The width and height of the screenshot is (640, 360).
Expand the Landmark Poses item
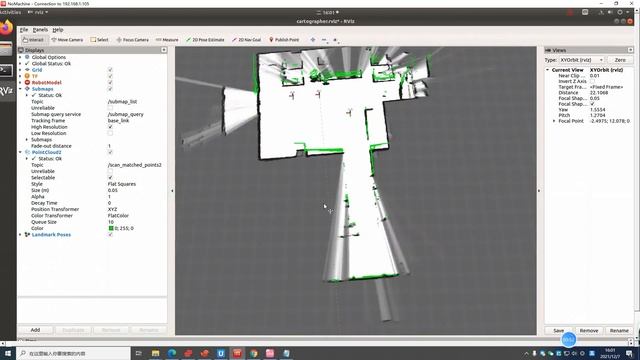tap(20, 235)
